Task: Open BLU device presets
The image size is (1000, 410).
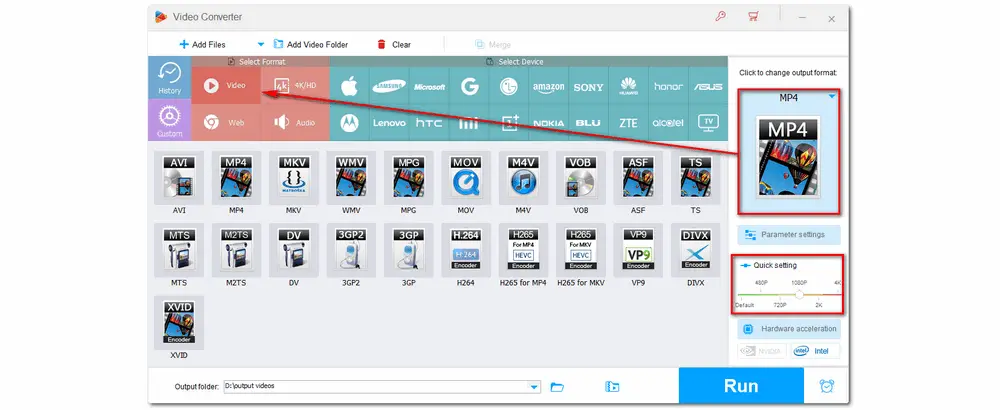Action: [589, 123]
